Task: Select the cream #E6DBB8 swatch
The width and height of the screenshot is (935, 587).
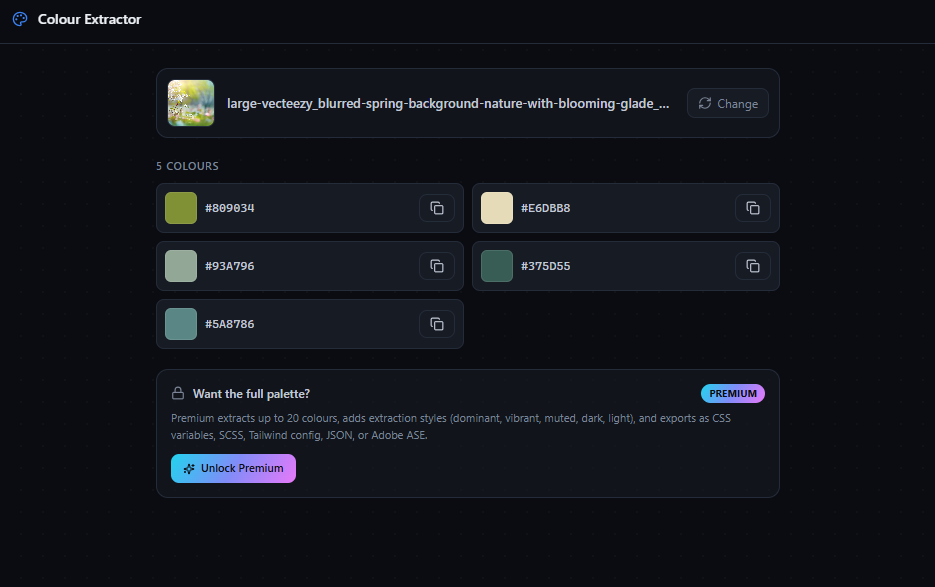Action: point(497,208)
